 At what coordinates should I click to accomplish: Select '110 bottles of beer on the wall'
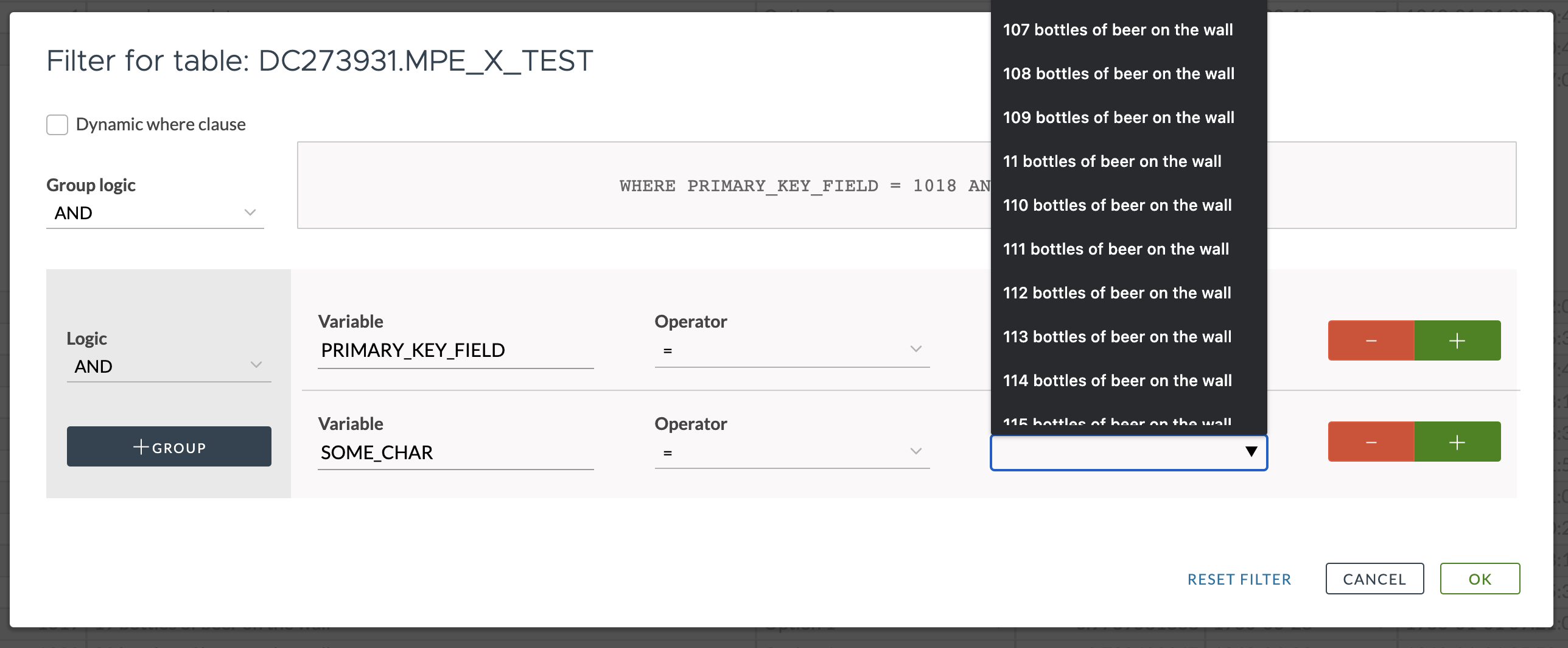(1118, 205)
